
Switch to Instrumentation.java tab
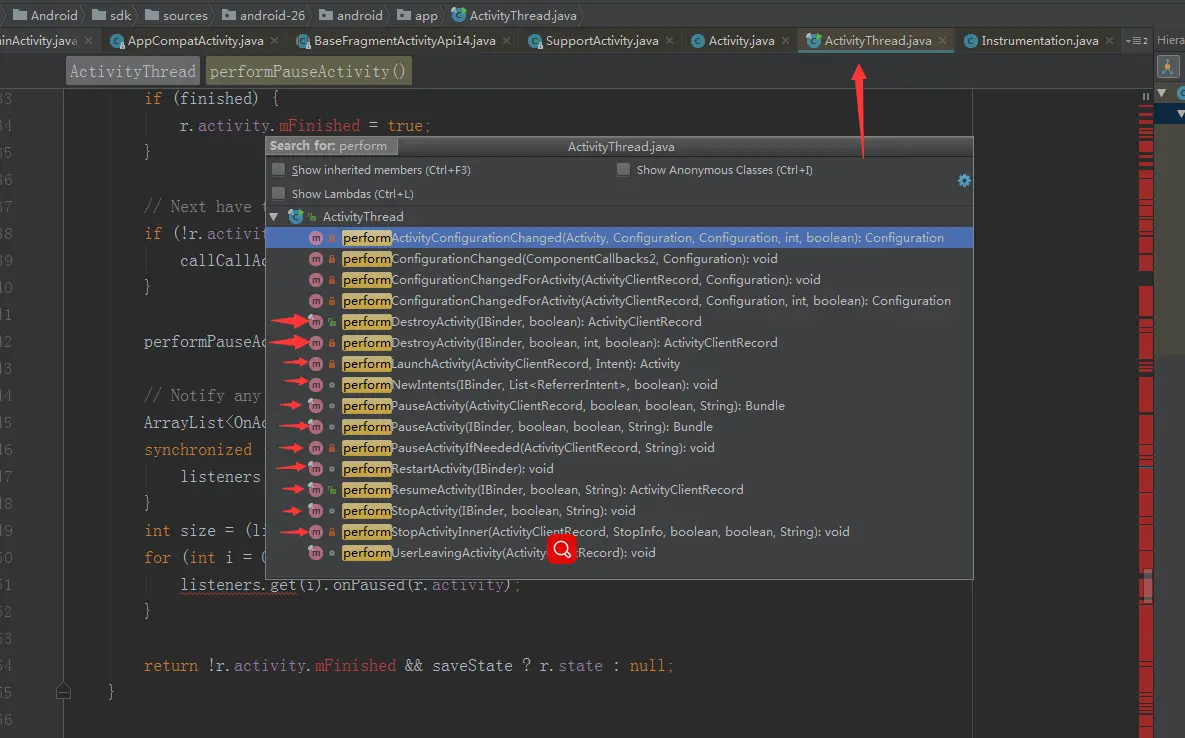(x=1039, y=41)
